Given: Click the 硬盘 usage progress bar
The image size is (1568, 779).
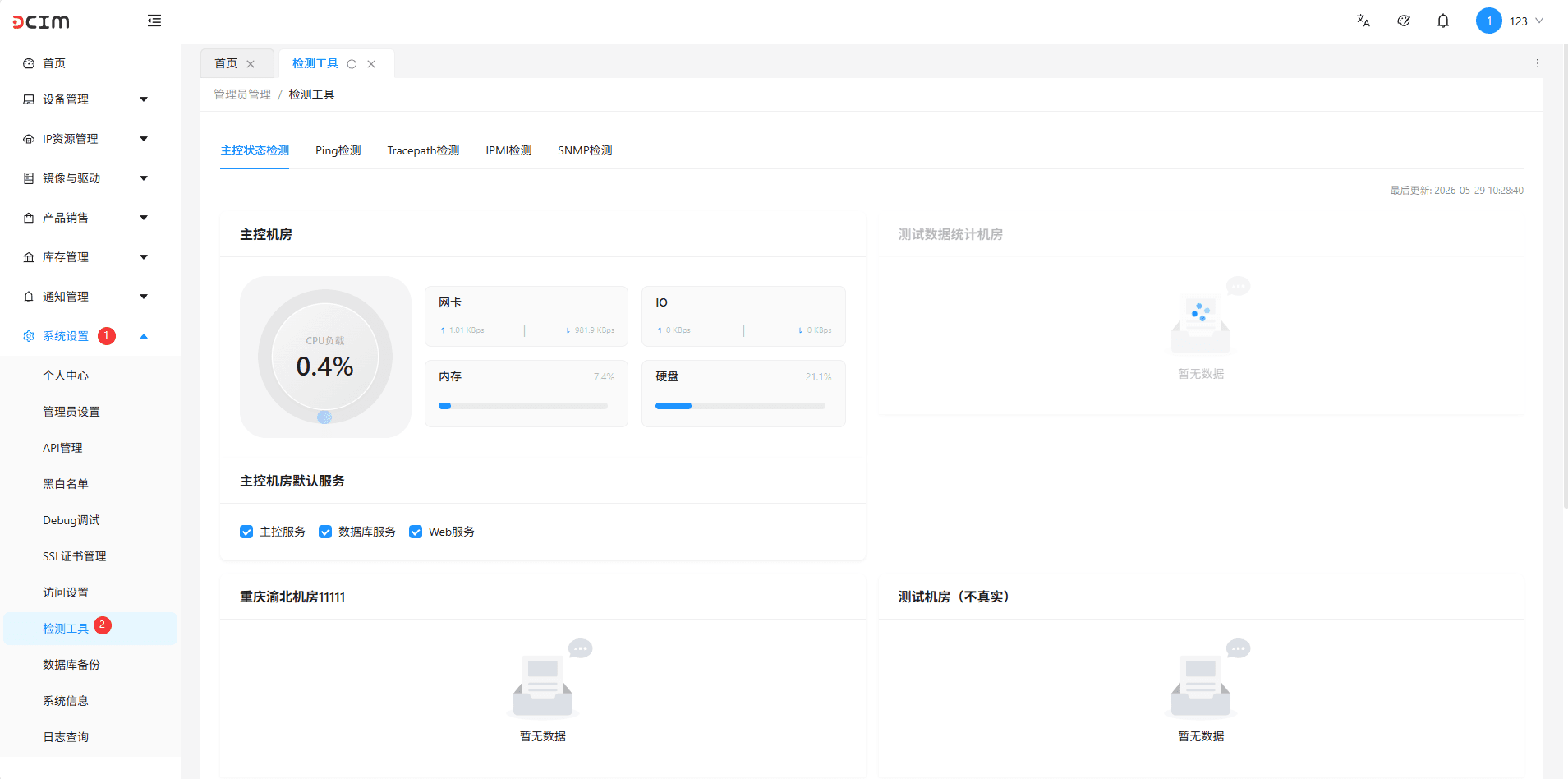Looking at the screenshot, I should 740,406.
